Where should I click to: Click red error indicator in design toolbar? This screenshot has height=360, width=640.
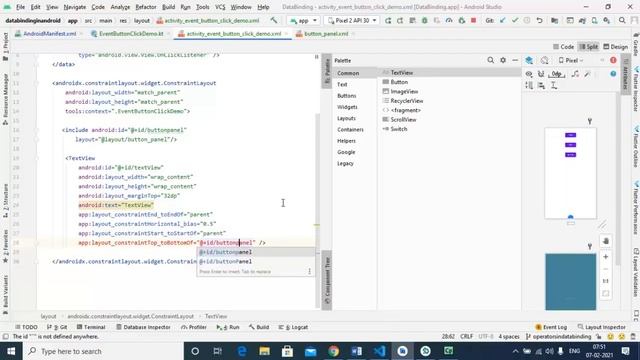pos(613,60)
